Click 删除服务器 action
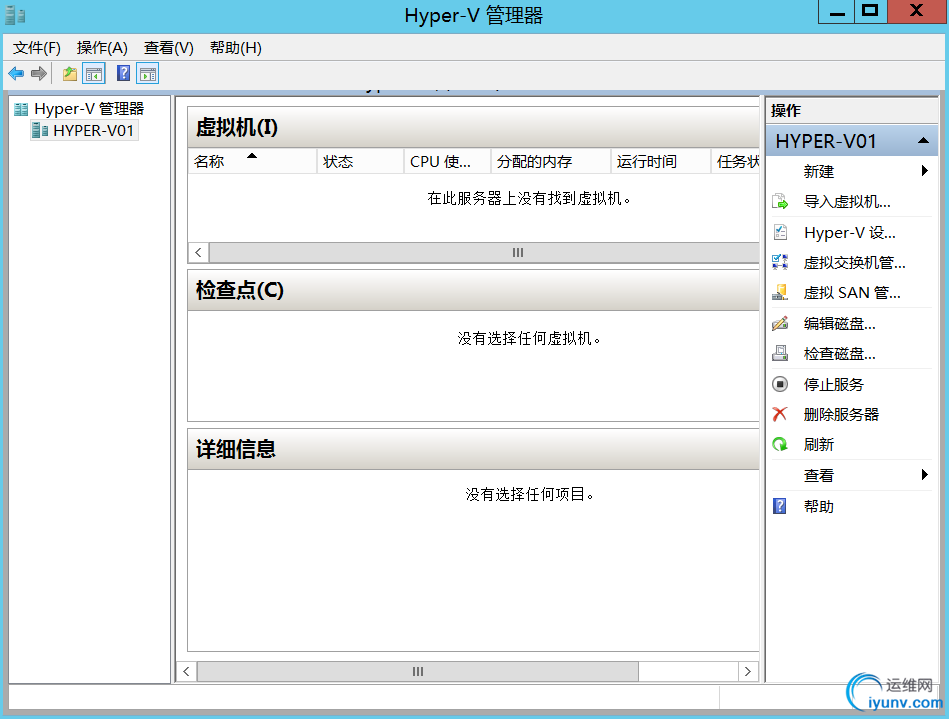 pyautogui.click(x=841, y=415)
